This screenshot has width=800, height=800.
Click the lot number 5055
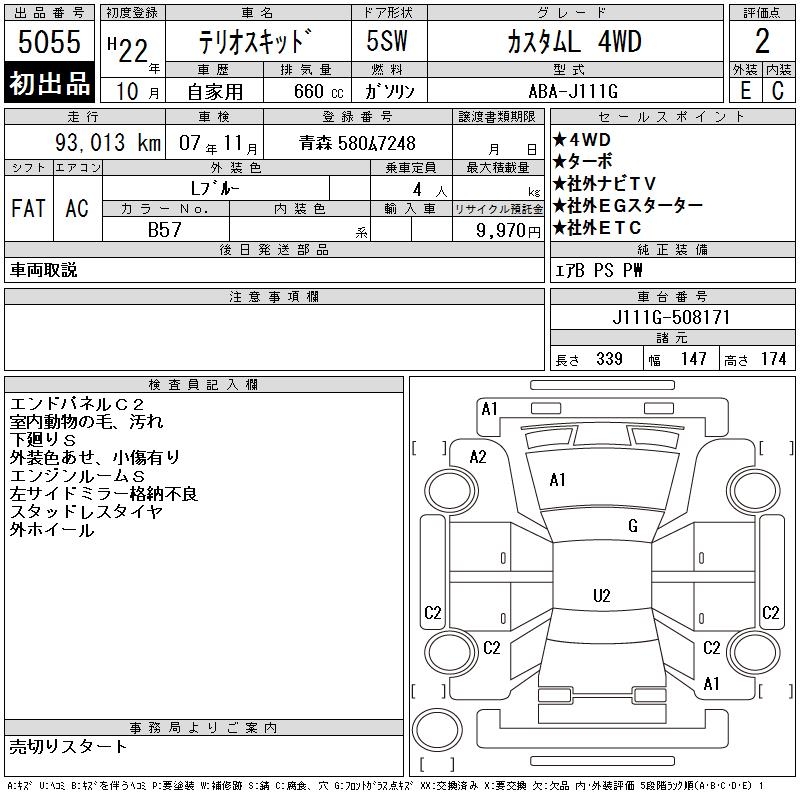coord(49,41)
